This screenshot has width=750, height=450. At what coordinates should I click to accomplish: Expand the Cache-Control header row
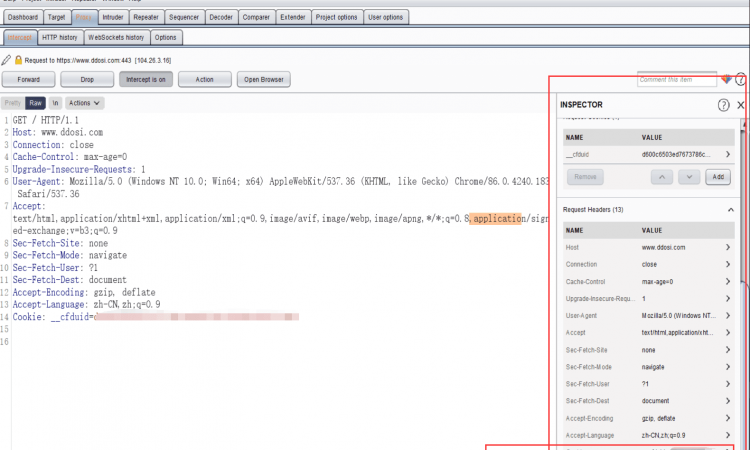(728, 282)
